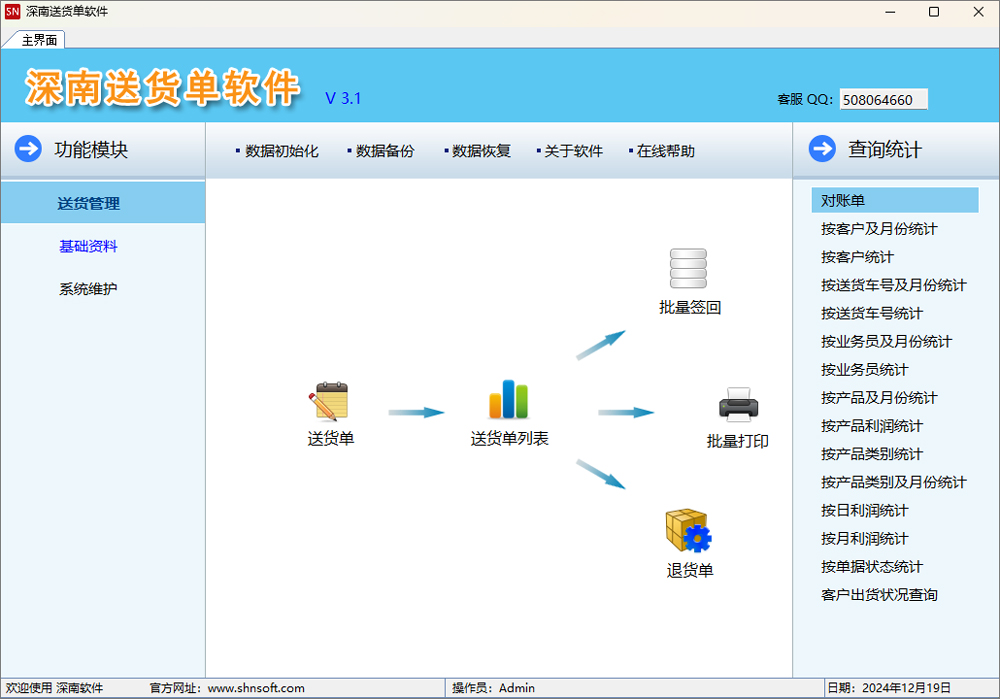The width and height of the screenshot is (1000, 699).
Task: Click the 功能模块 header text
Action: click(x=91, y=149)
